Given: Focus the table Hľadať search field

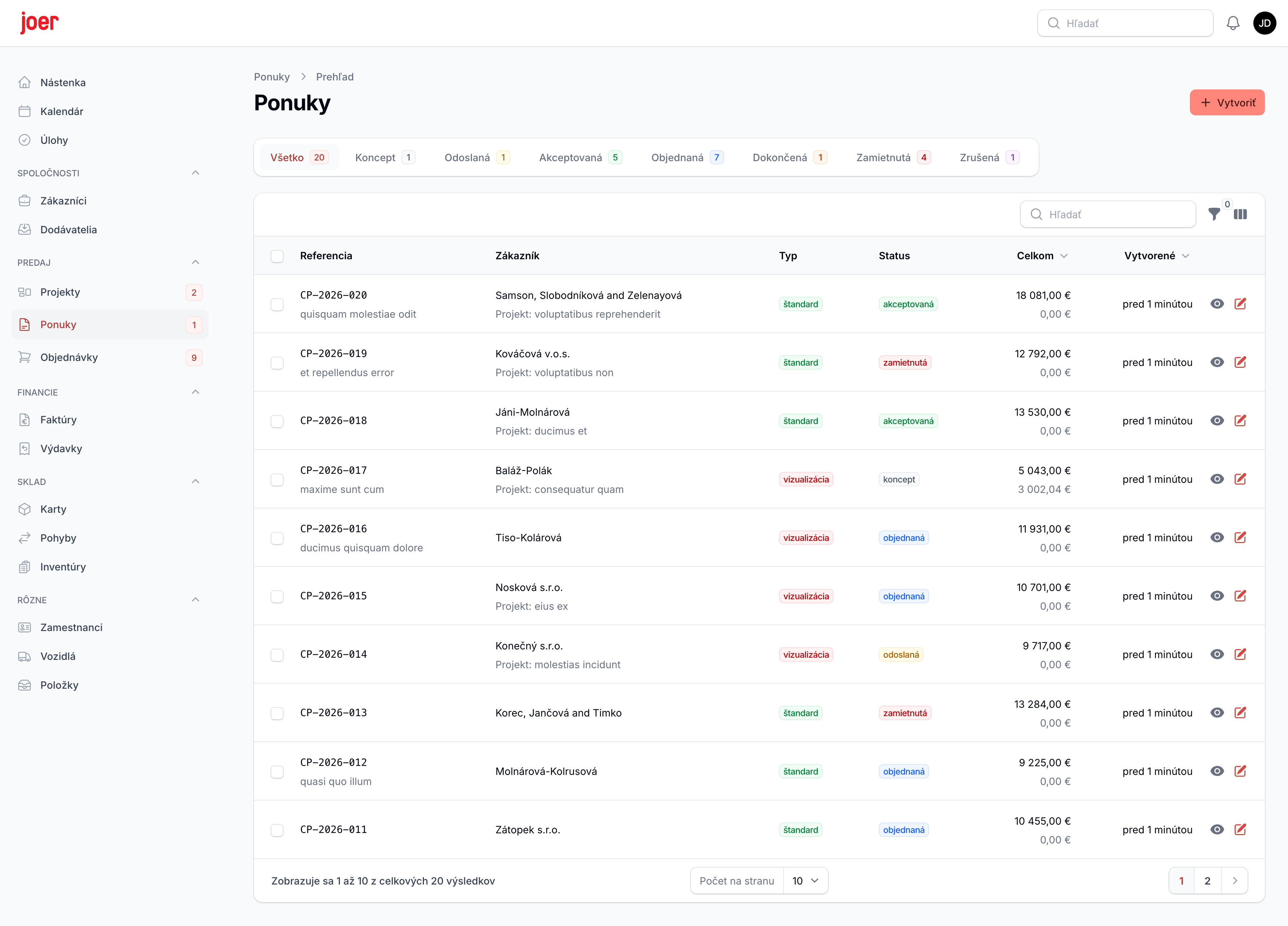Looking at the screenshot, I should coord(1107,215).
